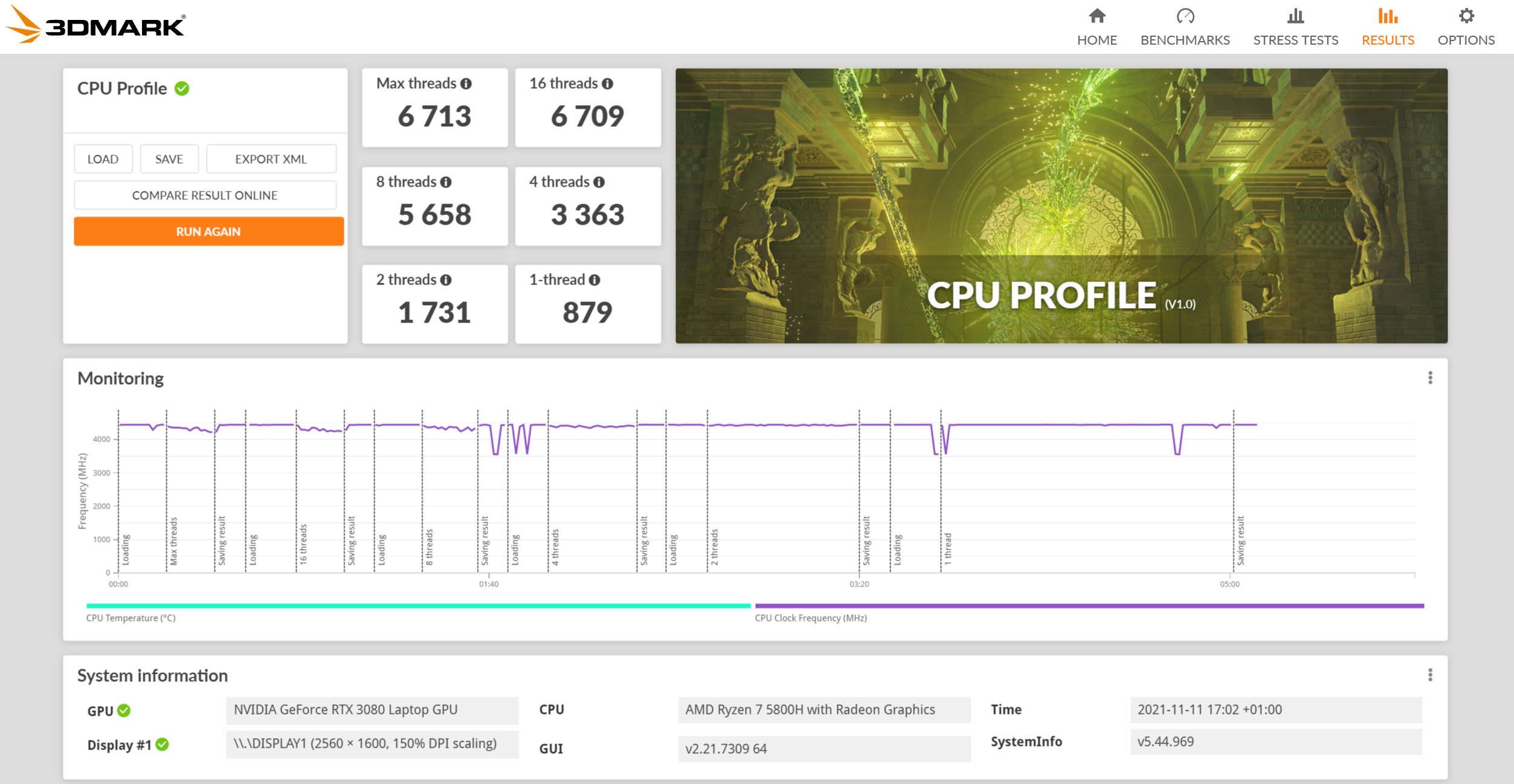Image resolution: width=1514 pixels, height=784 pixels.
Task: Click the 3DMark logo
Action: [x=95, y=25]
